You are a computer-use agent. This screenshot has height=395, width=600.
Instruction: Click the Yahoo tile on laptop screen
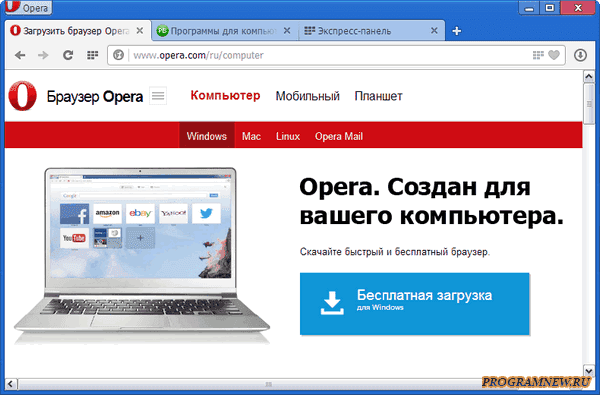[x=173, y=214]
